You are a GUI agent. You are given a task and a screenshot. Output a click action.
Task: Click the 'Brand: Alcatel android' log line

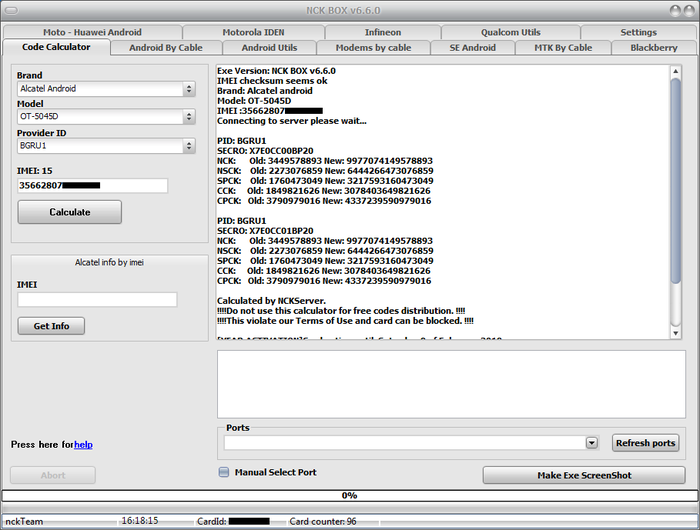pyautogui.click(x=265, y=91)
